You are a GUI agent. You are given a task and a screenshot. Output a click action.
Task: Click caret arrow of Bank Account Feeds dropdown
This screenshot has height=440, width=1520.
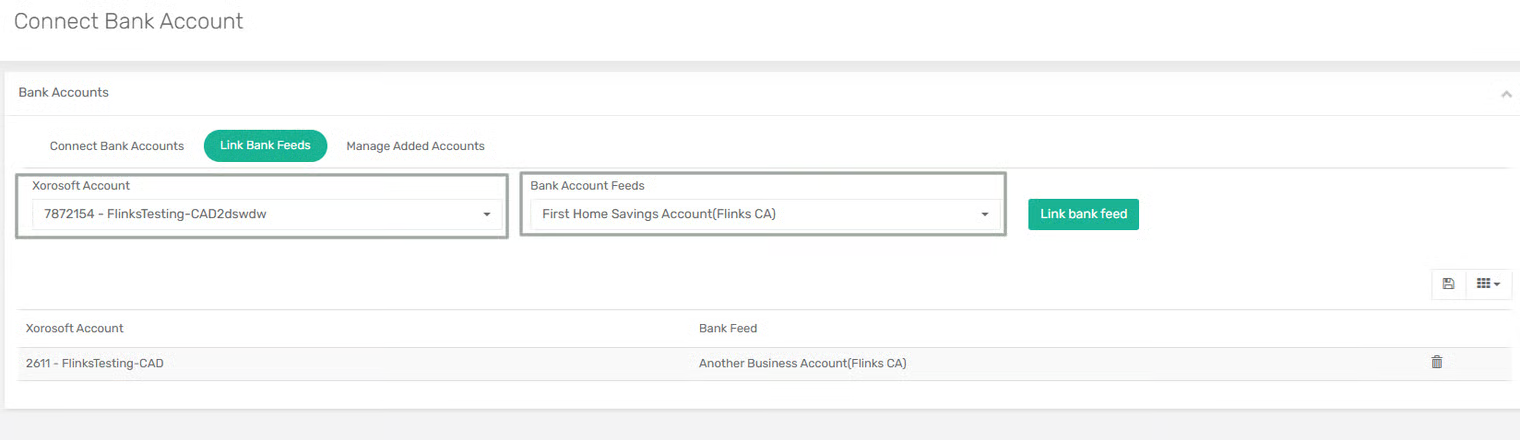pos(985,214)
